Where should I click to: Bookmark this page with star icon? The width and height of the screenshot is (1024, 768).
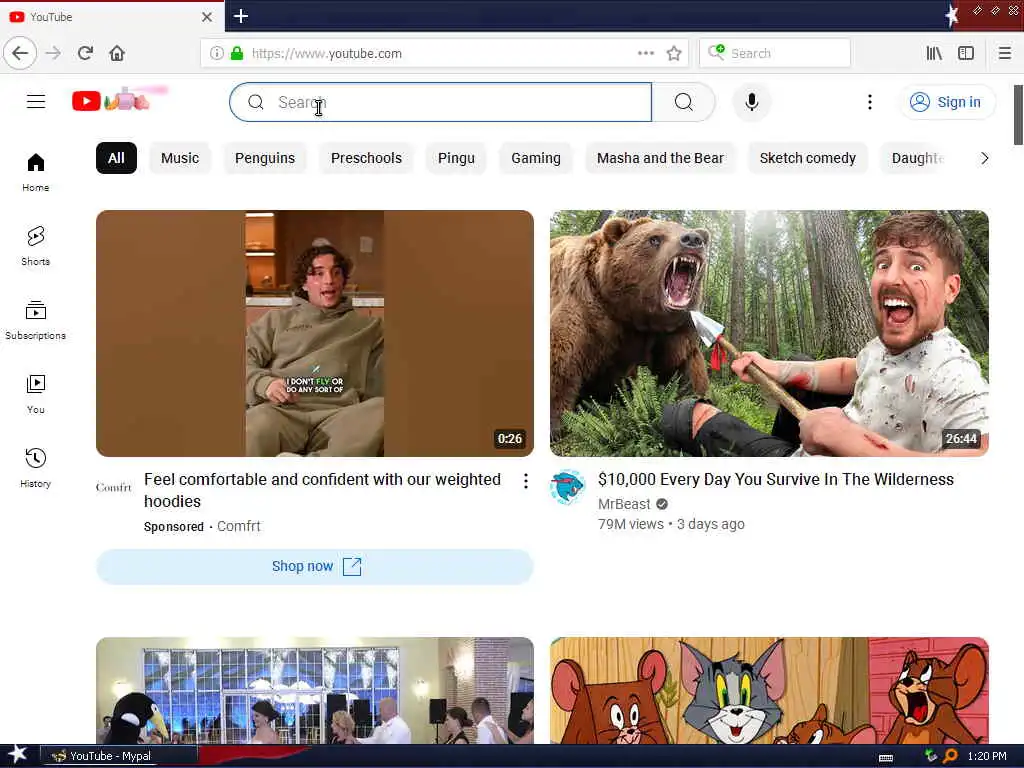pyautogui.click(x=674, y=53)
